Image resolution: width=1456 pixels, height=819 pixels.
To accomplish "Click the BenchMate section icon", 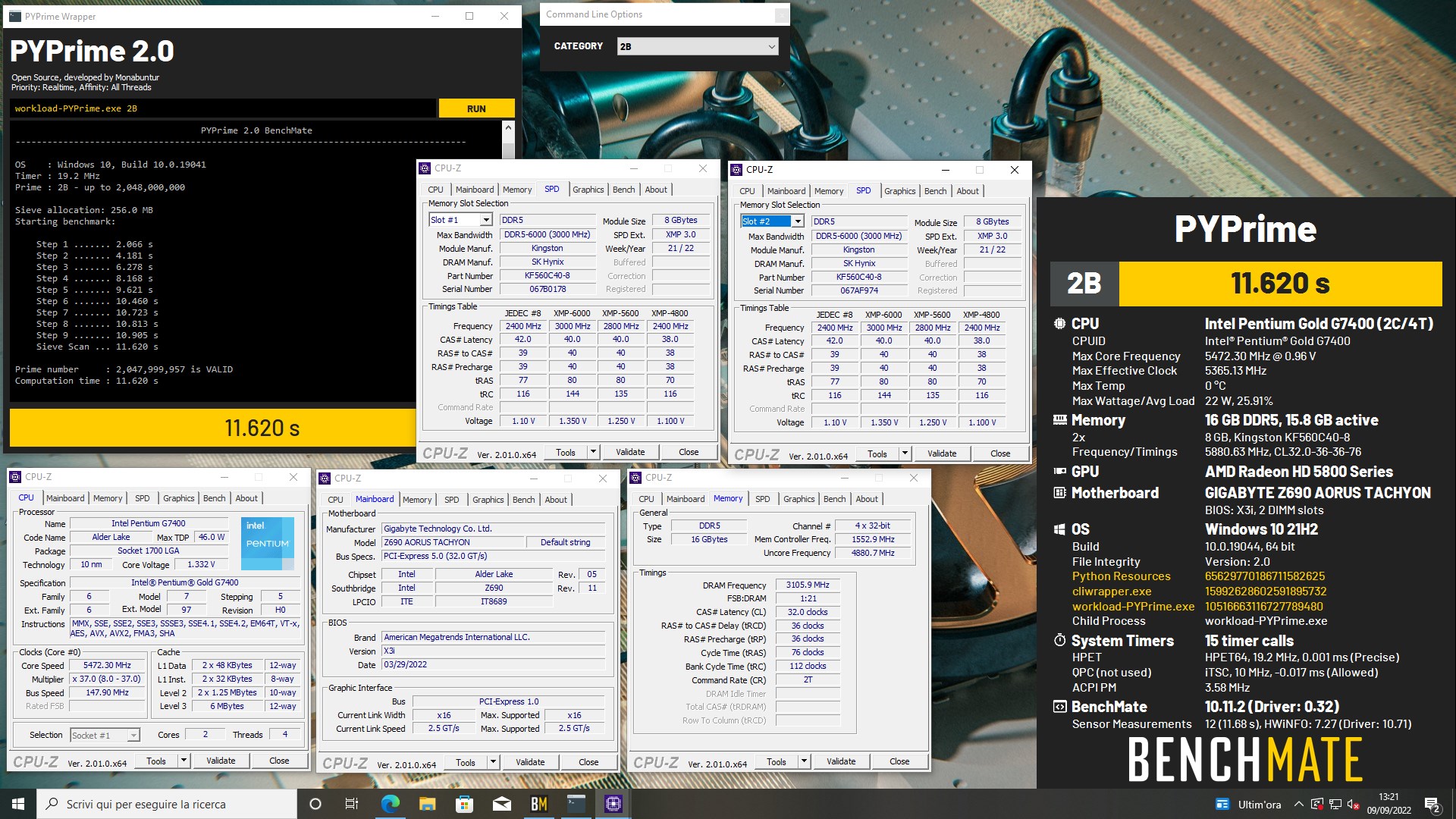I will 1059,707.
